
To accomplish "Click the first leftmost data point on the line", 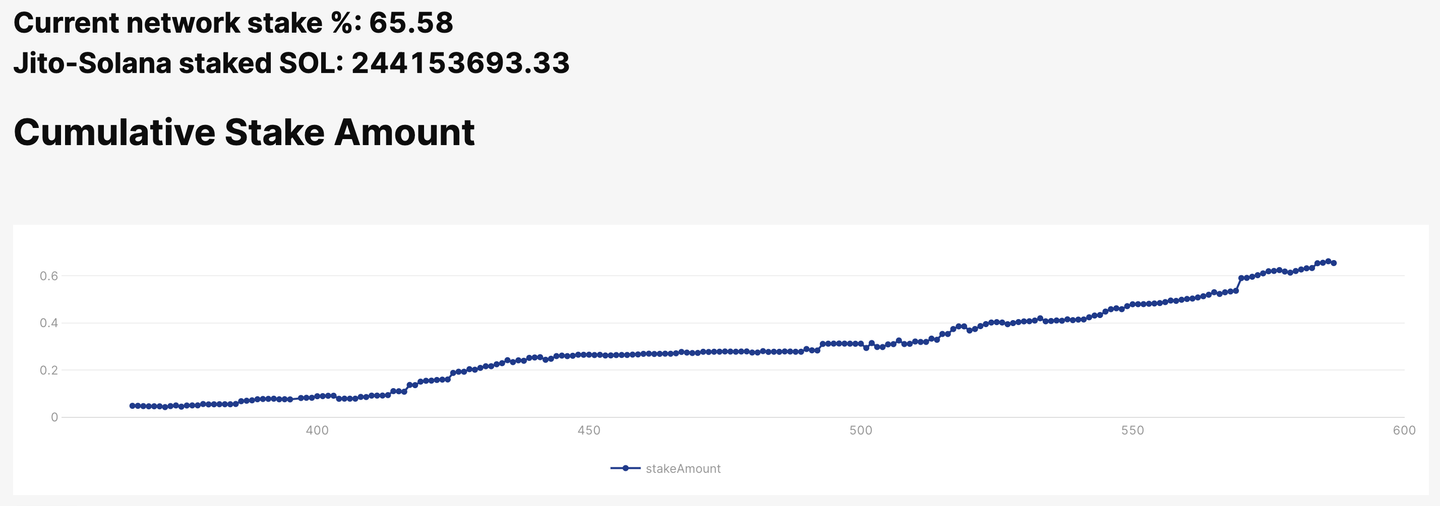I will click(132, 406).
